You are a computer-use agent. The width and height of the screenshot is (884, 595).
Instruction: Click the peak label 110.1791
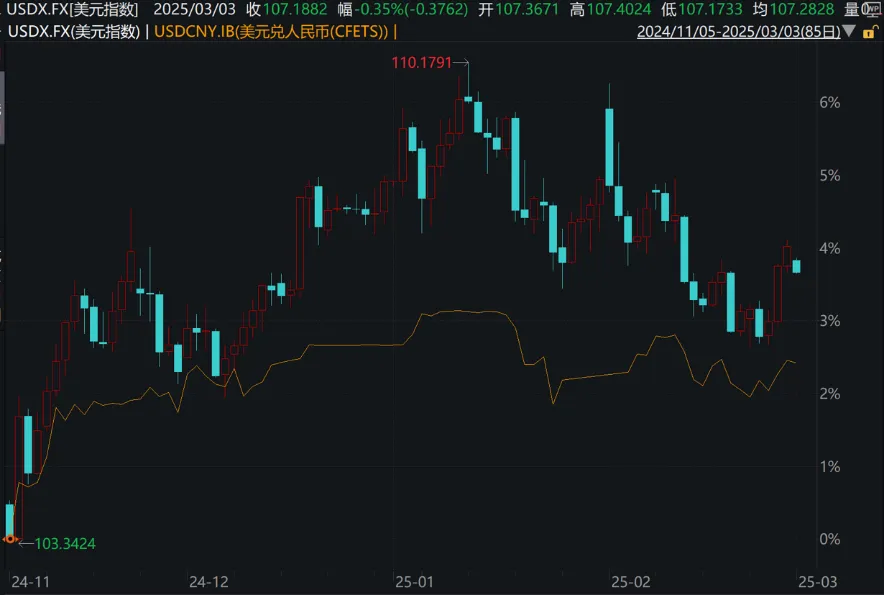click(x=422, y=63)
